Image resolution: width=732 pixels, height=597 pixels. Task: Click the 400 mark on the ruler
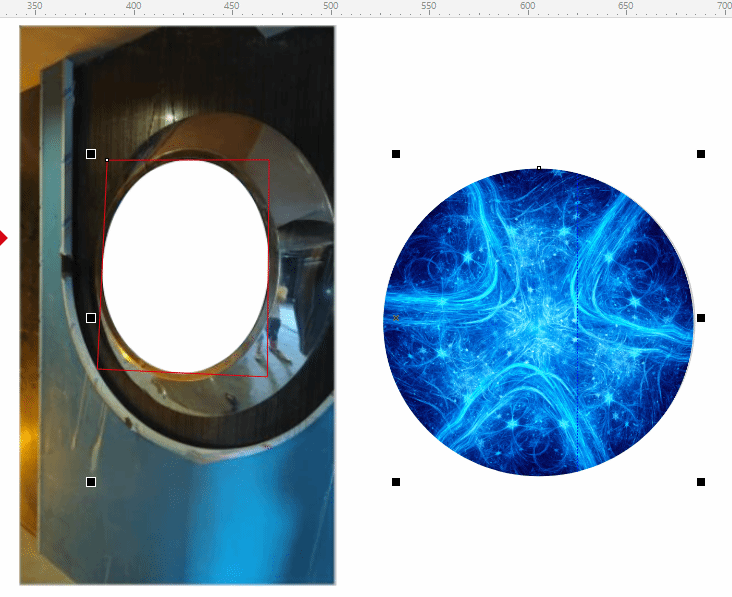point(133,7)
